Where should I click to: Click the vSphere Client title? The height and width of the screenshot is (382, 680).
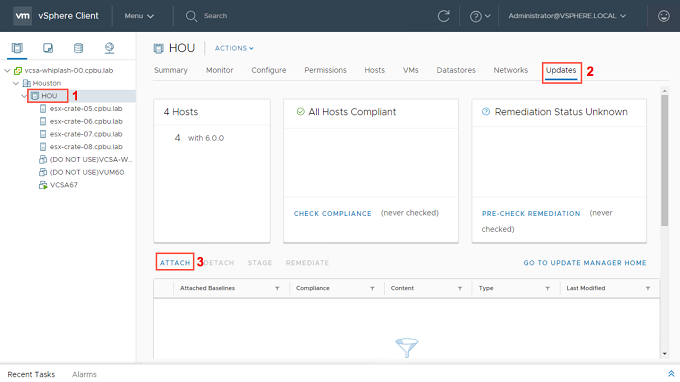point(69,16)
